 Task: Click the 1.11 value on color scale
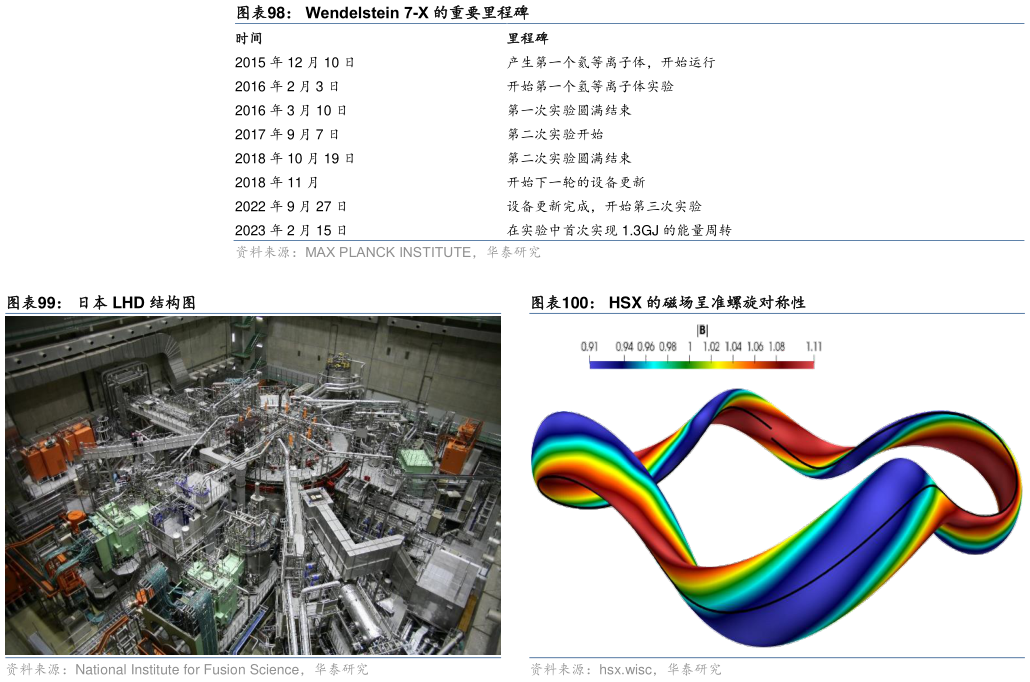pos(814,347)
